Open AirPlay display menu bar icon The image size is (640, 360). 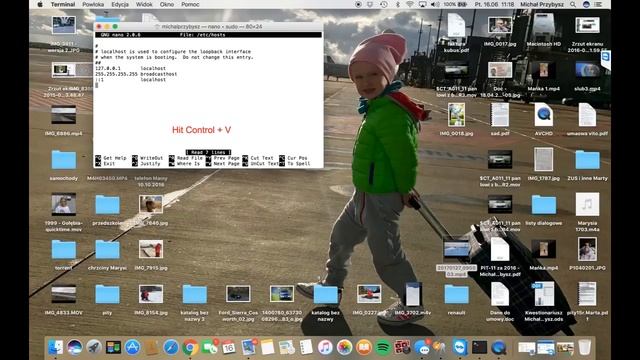click(422, 4)
